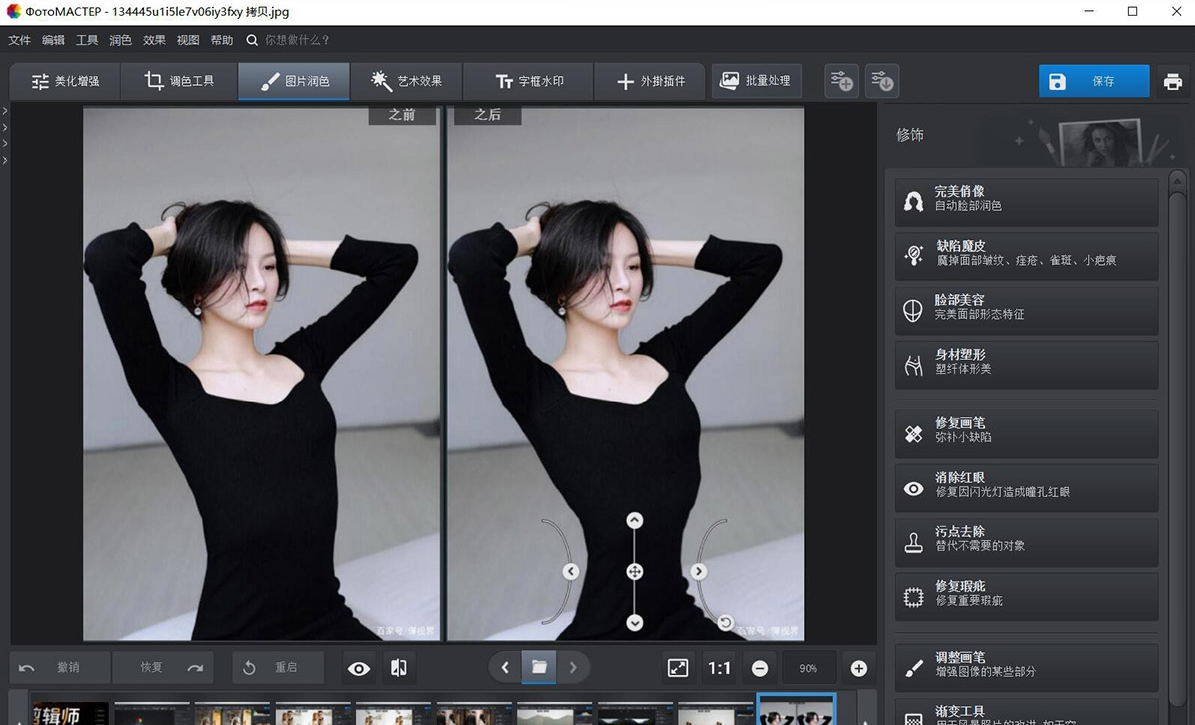This screenshot has height=725, width=1195.
Task: Go to the previous photo arrow
Action: pyautogui.click(x=505, y=668)
